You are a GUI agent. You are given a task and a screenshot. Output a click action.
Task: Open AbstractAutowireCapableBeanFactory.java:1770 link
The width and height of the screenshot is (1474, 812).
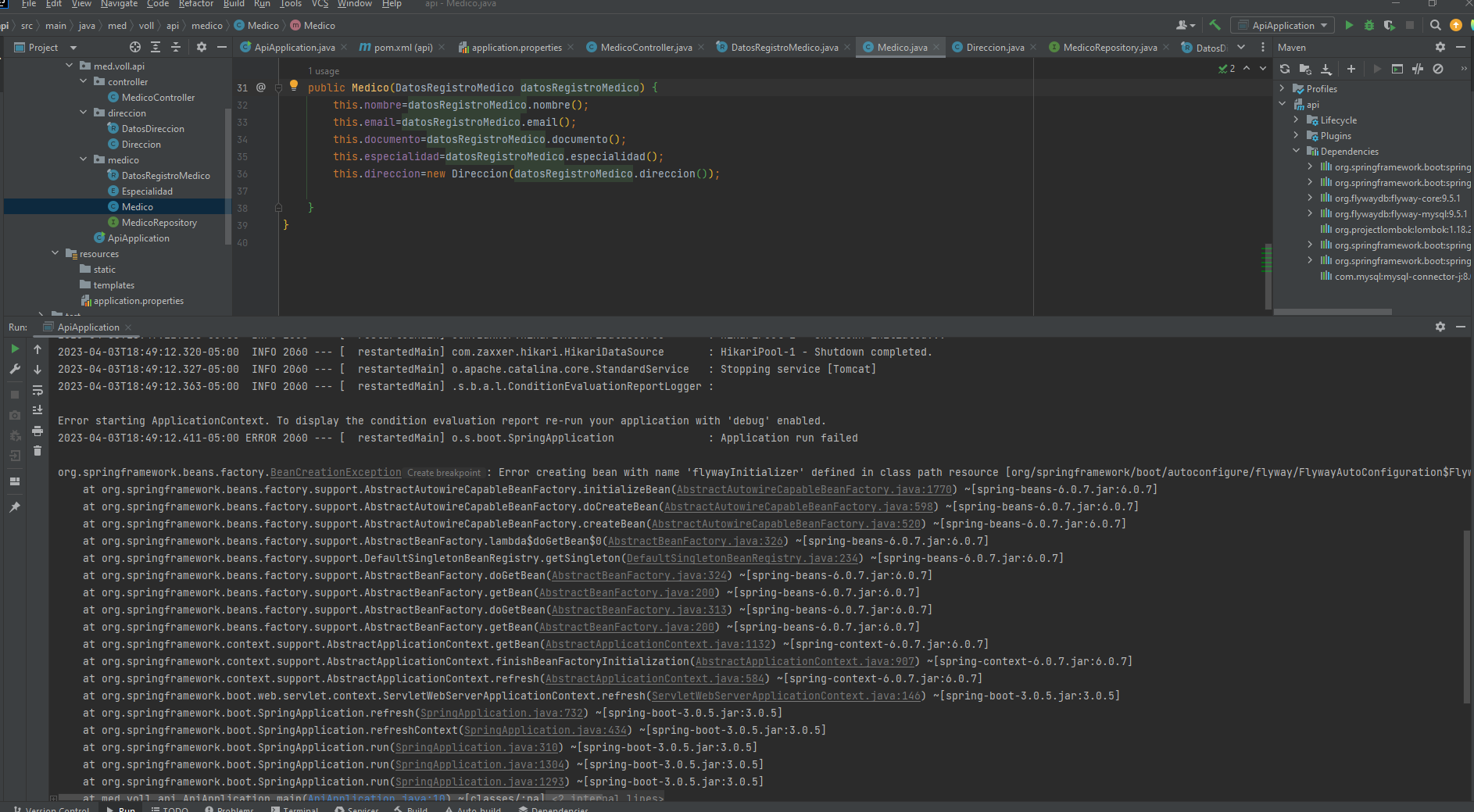pos(814,489)
